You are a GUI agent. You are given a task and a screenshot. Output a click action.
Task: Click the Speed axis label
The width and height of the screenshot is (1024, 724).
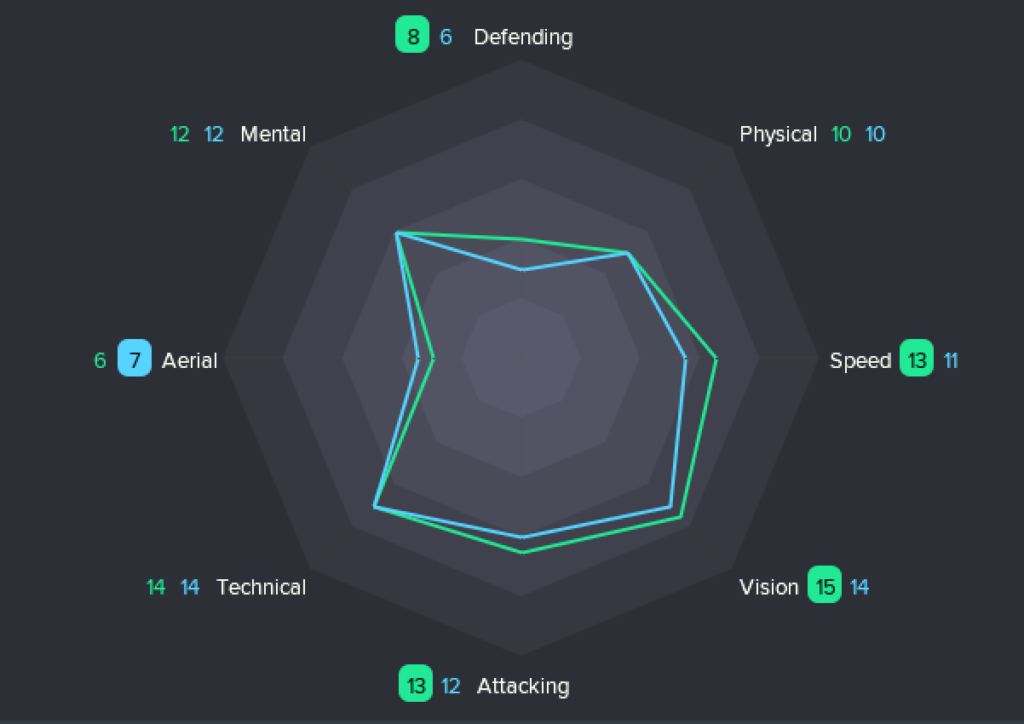[860, 360]
